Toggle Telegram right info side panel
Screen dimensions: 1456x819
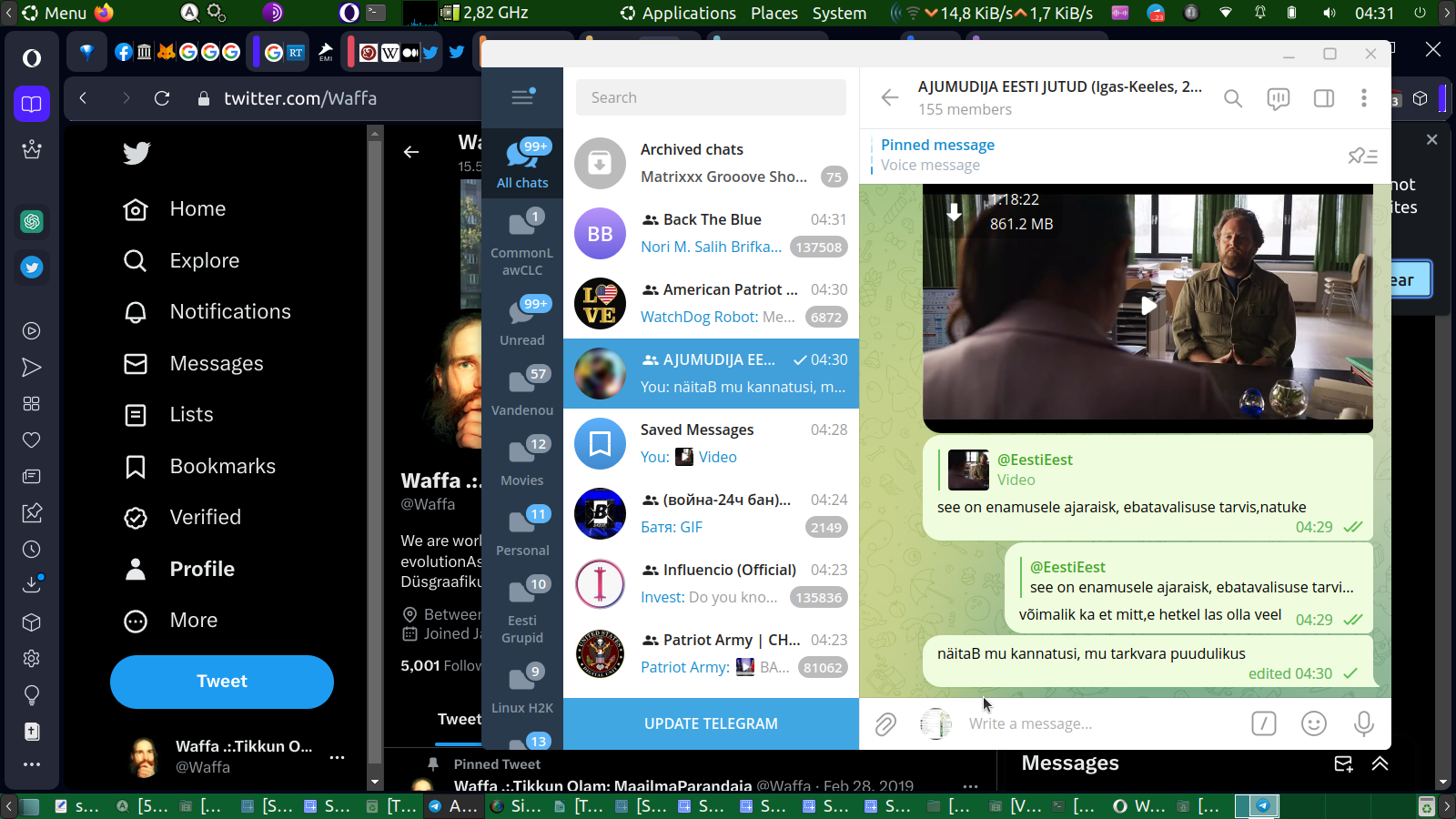pos(1324,98)
